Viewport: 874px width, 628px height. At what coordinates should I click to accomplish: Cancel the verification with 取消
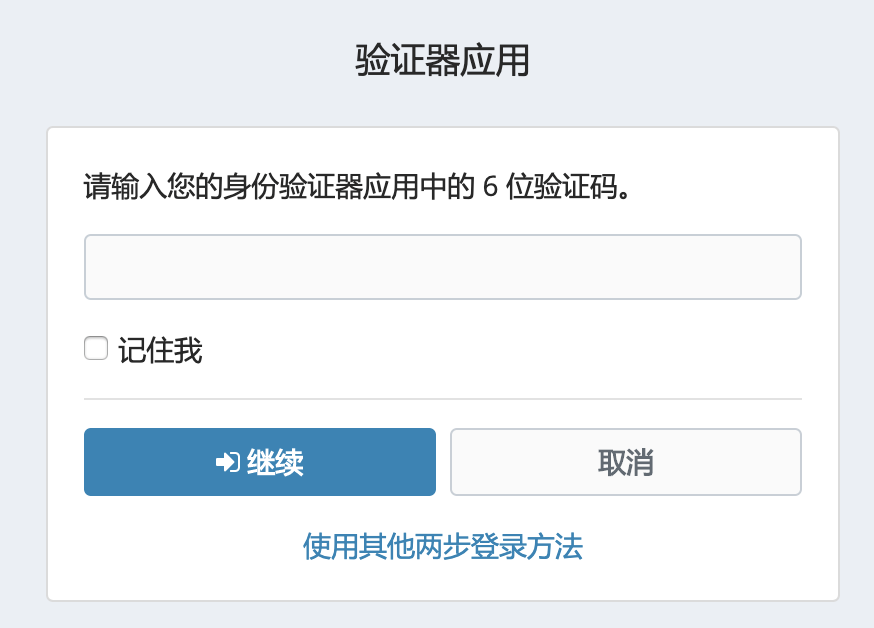(x=625, y=461)
